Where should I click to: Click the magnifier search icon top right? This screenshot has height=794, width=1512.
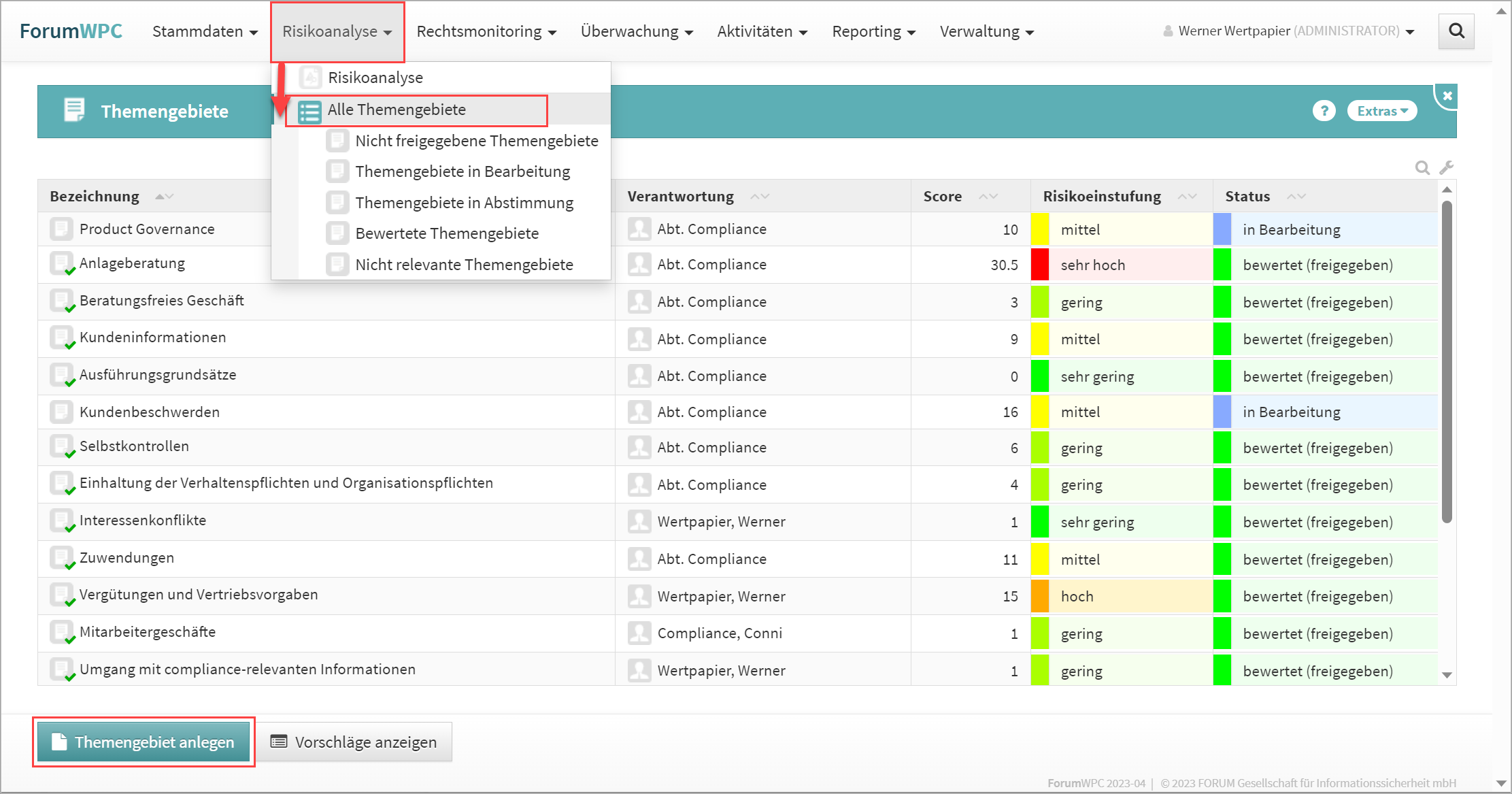coord(1456,31)
